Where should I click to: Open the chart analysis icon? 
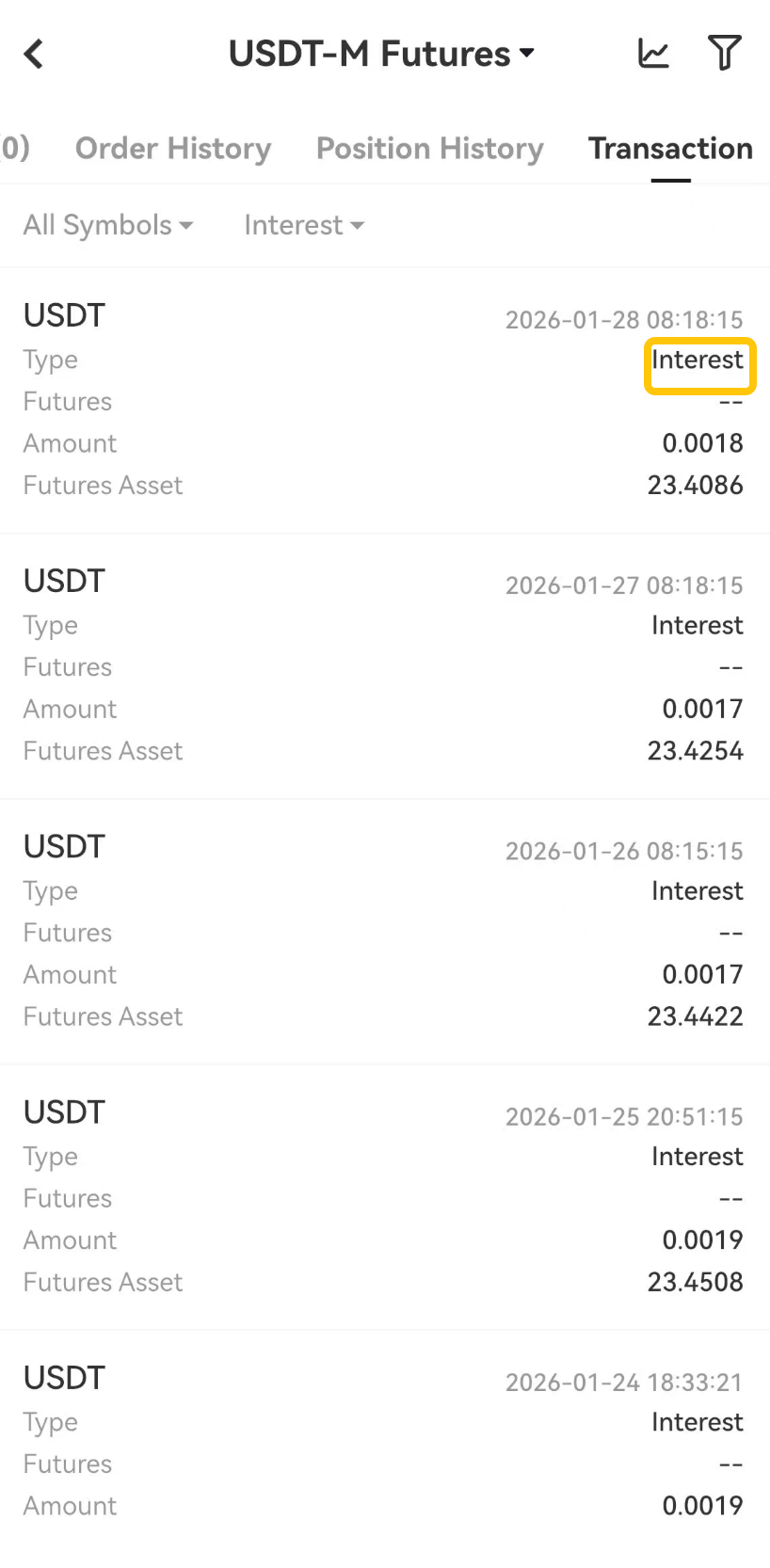click(x=653, y=54)
